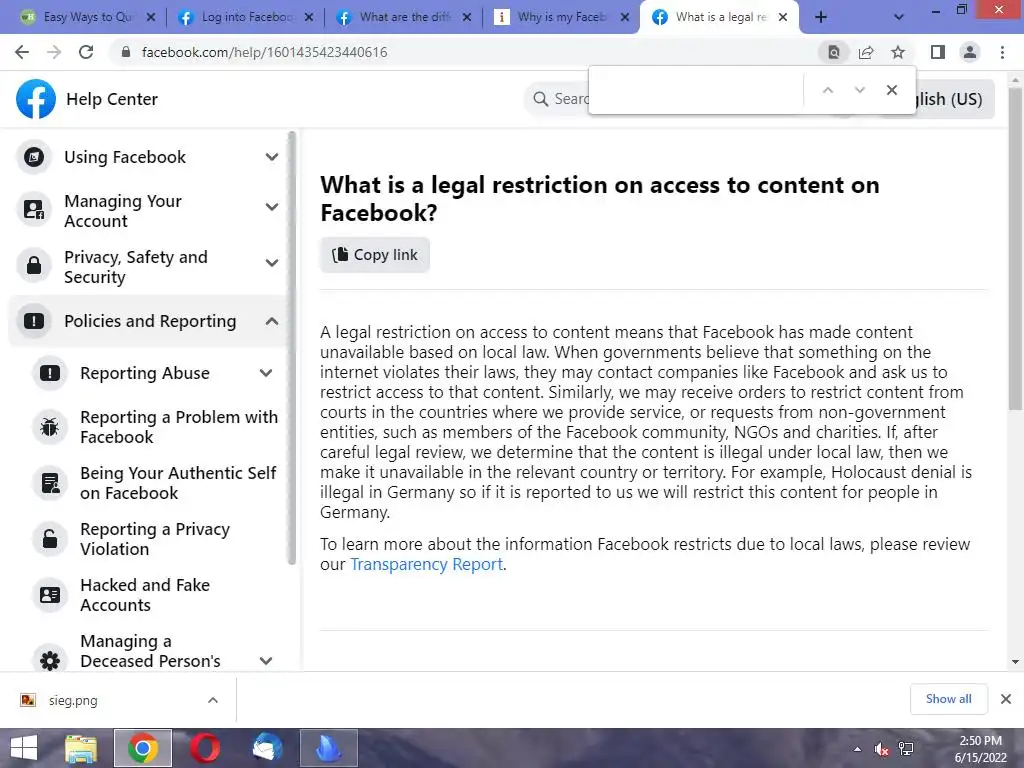Click the find-bar next result arrow

click(x=859, y=90)
